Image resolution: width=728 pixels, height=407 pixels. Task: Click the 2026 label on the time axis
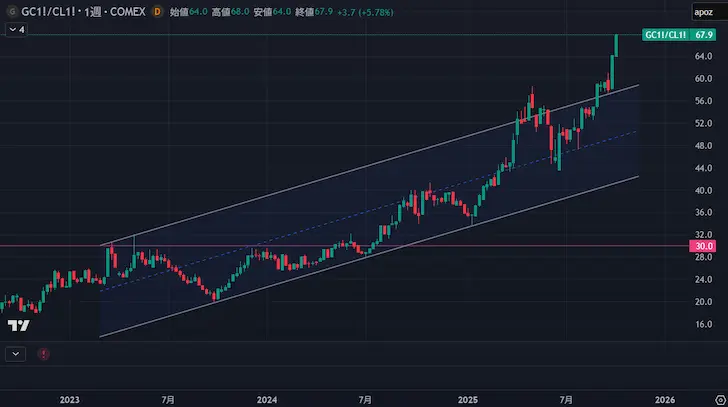click(665, 399)
